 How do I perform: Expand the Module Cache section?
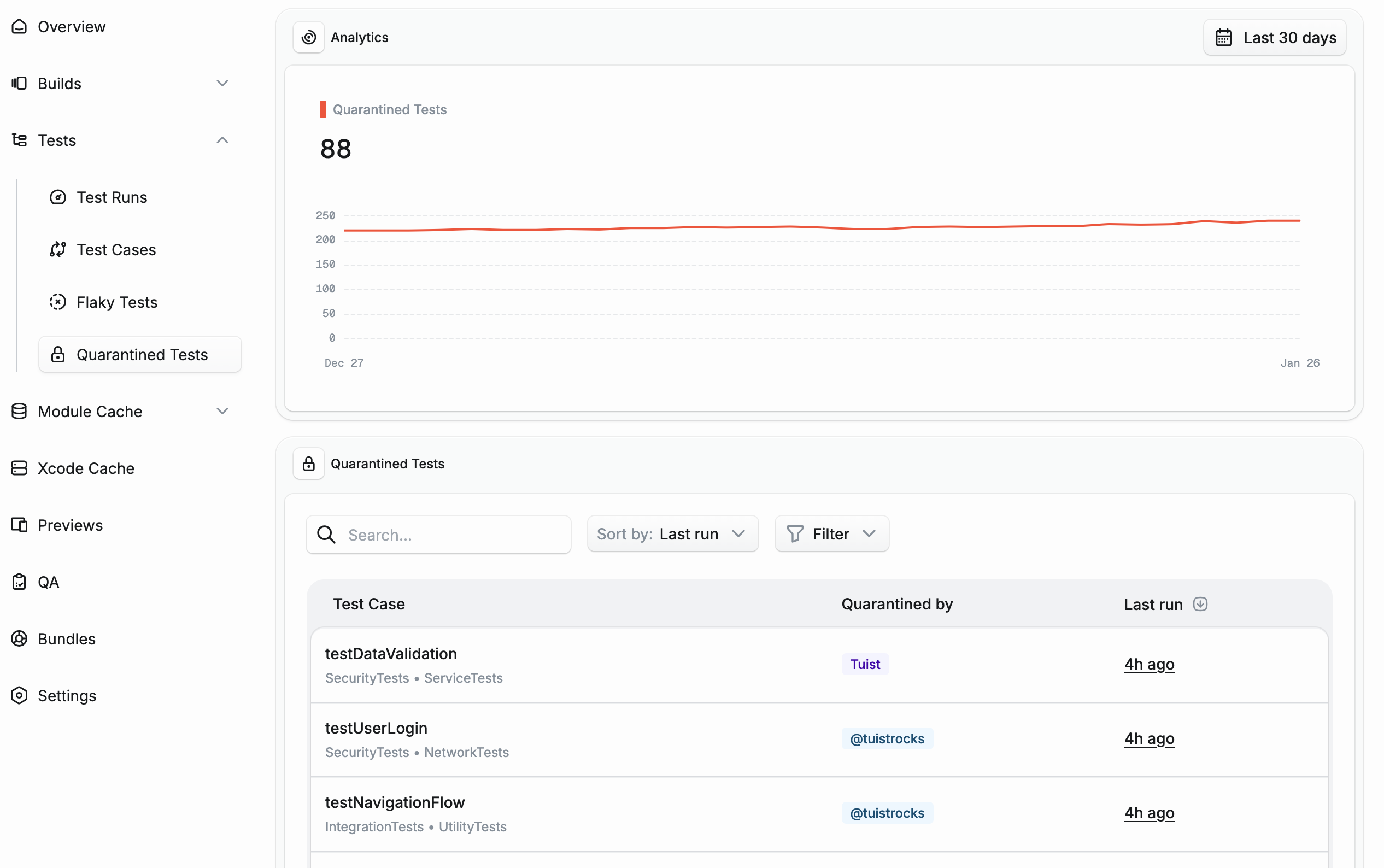[222, 410]
